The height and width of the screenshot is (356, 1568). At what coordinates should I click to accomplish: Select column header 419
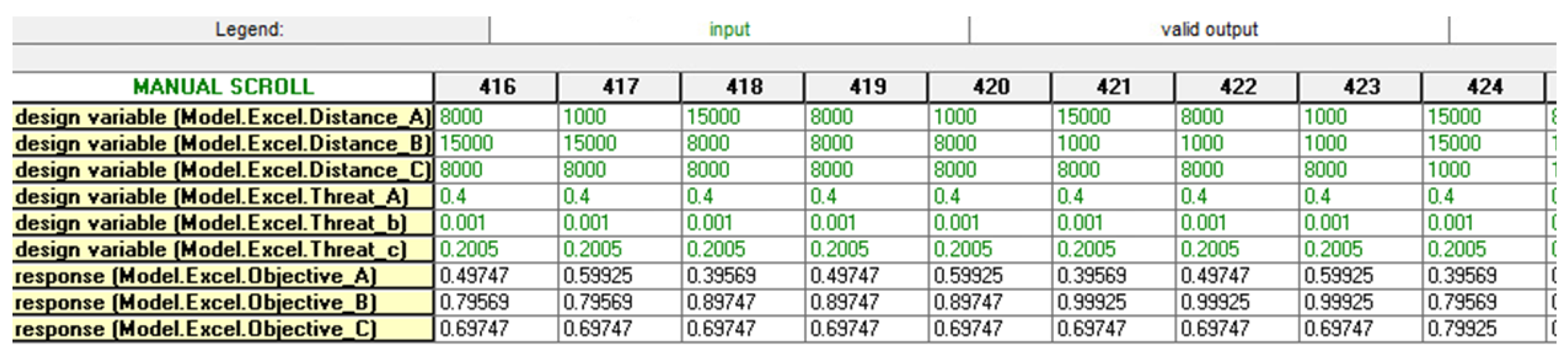pos(867,86)
